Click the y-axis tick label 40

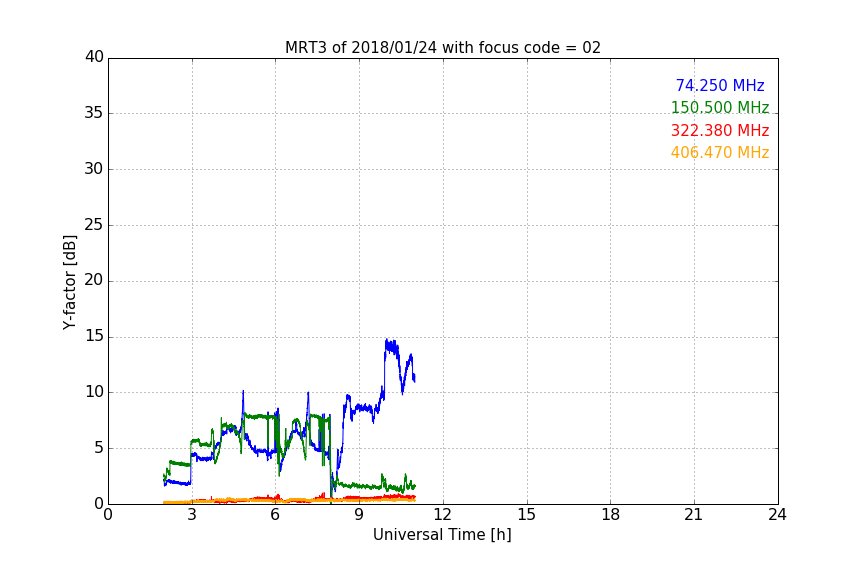point(94,57)
